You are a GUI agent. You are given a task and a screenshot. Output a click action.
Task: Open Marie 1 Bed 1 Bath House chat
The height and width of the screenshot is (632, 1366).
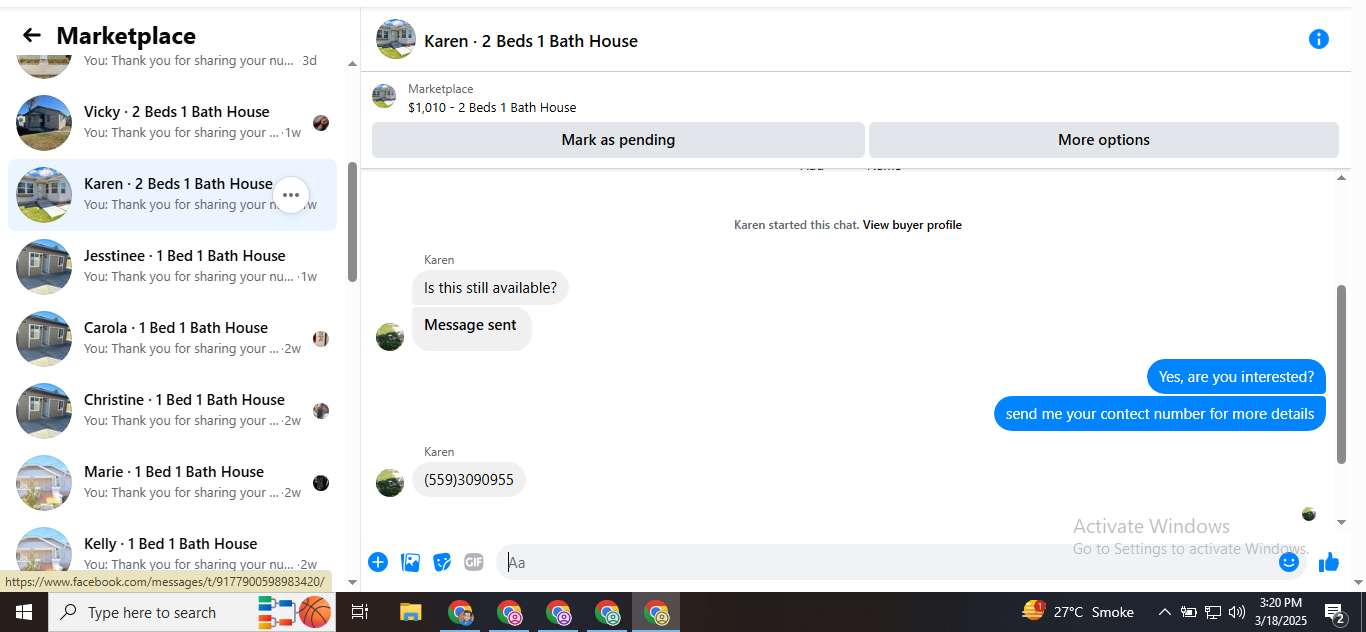(172, 483)
